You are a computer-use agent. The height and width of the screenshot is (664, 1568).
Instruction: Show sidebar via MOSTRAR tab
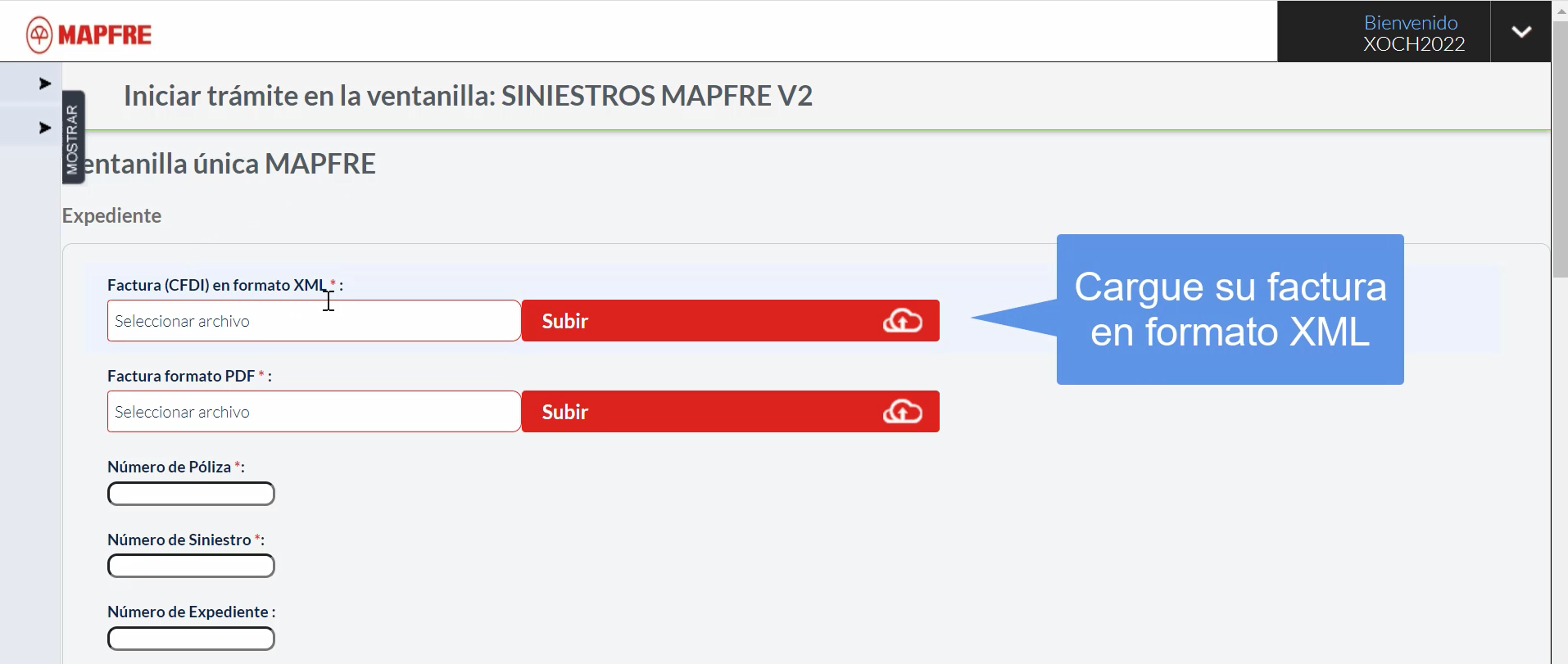73,138
